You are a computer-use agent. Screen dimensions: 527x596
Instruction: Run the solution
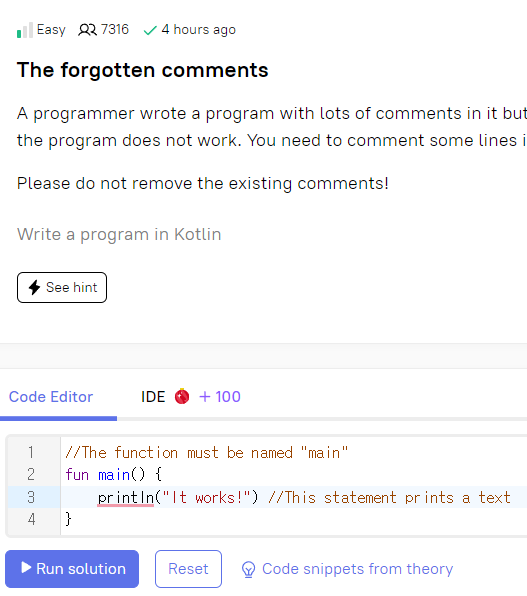(x=72, y=569)
